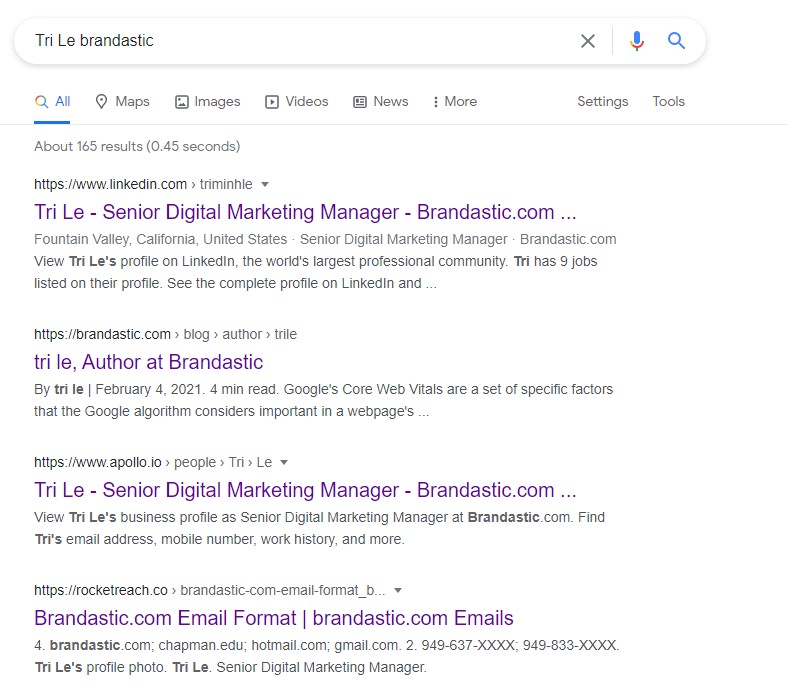
Task: Open the More search categories menu
Action: tap(455, 102)
